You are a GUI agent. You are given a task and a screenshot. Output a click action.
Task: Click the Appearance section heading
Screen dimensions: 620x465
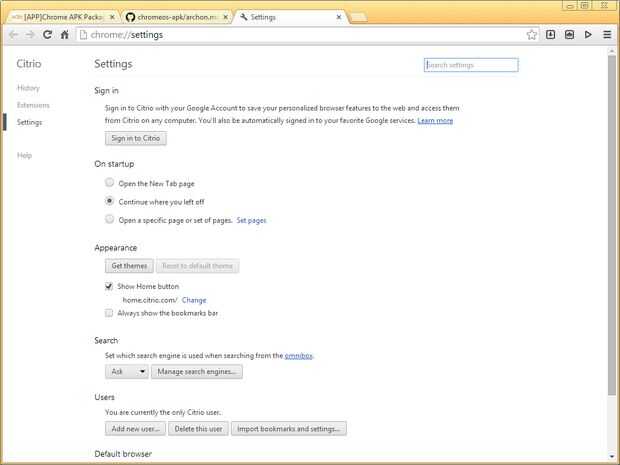(x=115, y=248)
